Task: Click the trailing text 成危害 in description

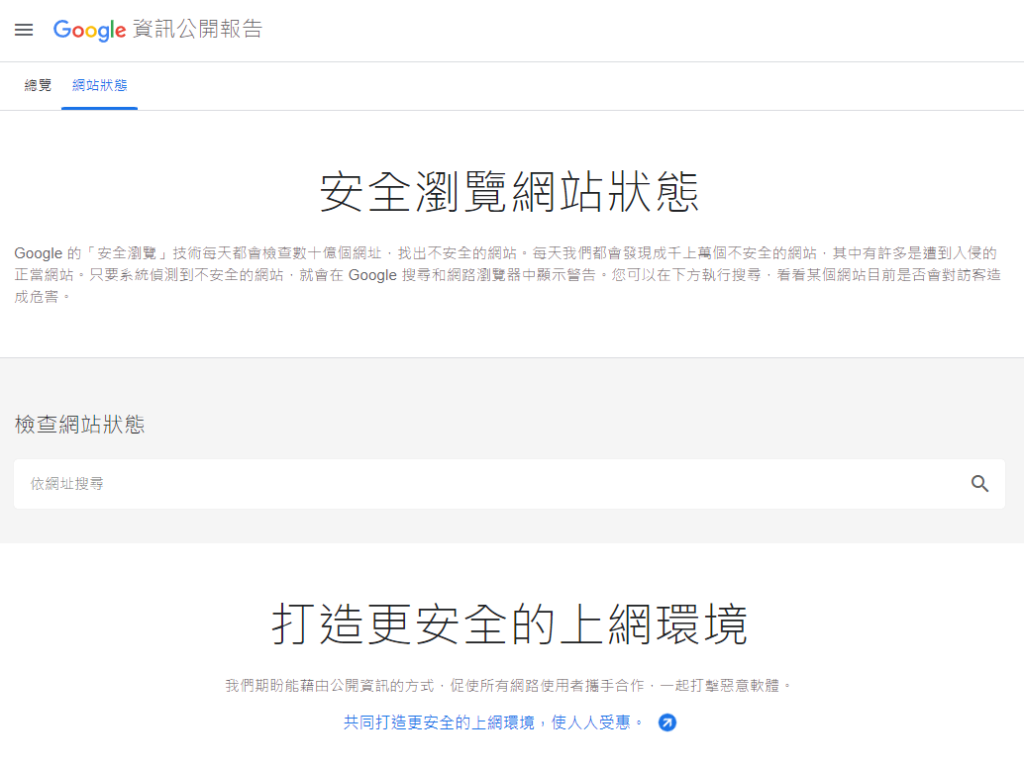Action: [x=37, y=297]
